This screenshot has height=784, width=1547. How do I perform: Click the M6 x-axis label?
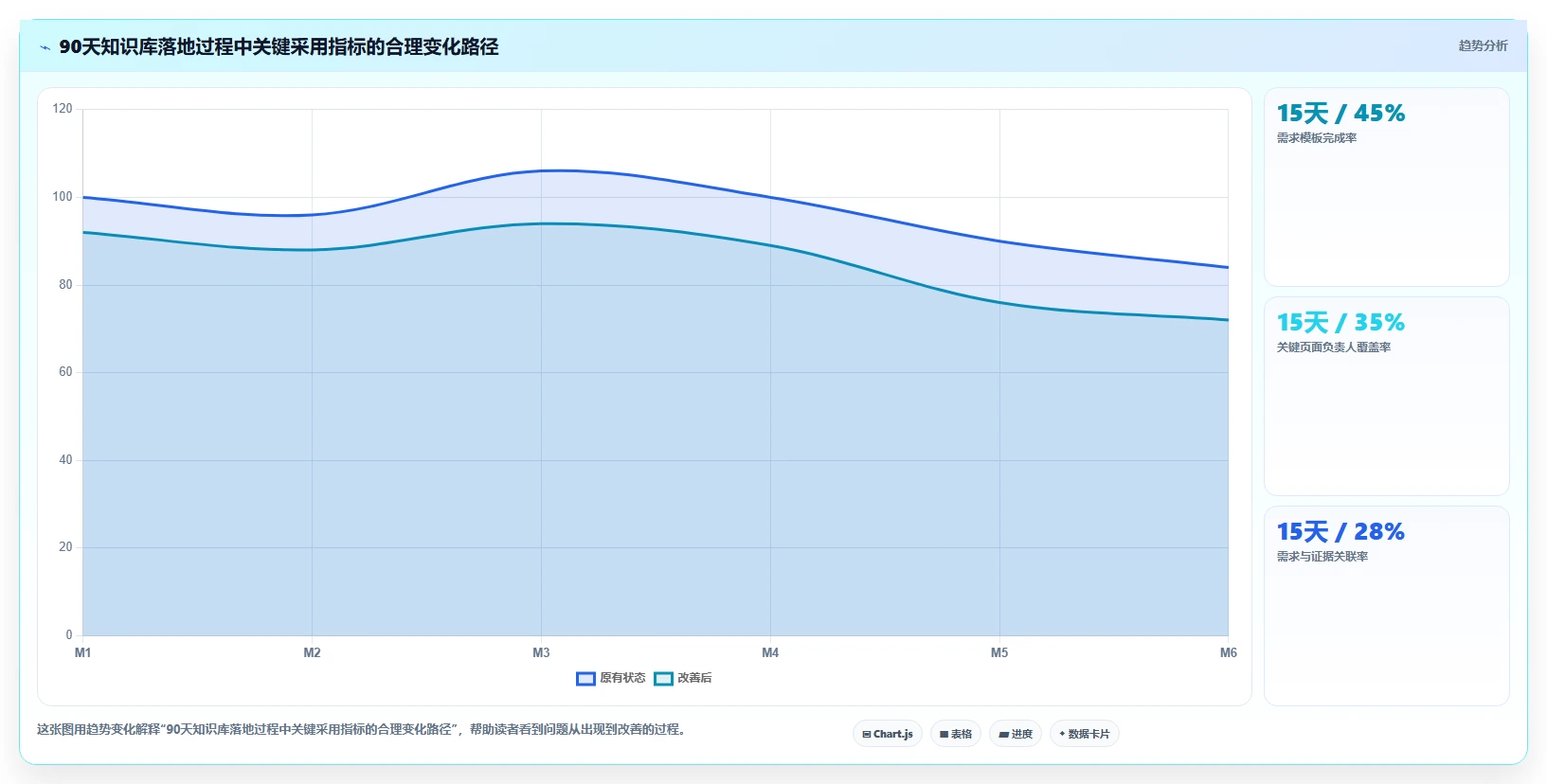pyautogui.click(x=1228, y=652)
